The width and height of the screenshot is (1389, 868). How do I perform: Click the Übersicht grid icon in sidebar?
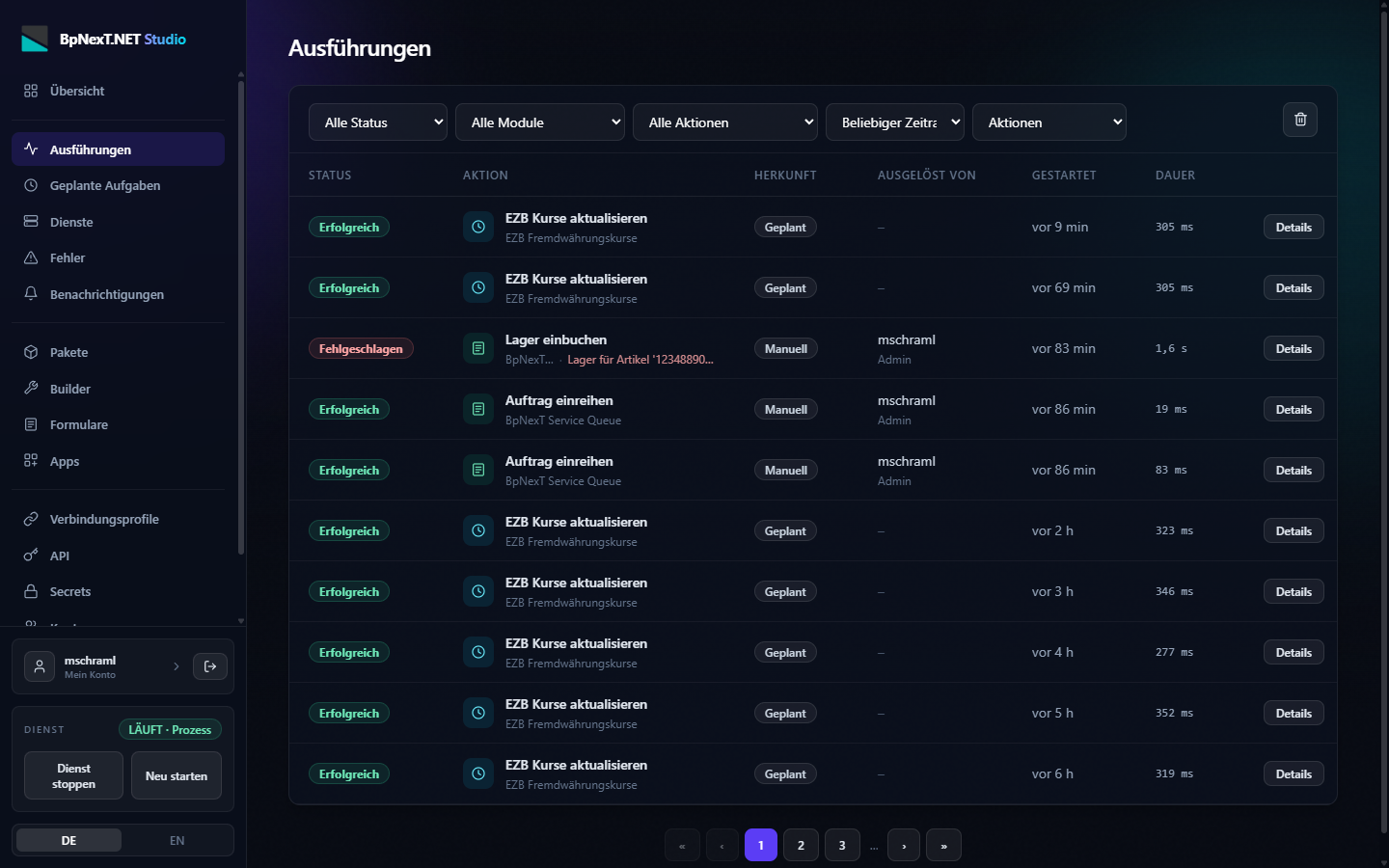point(31,91)
